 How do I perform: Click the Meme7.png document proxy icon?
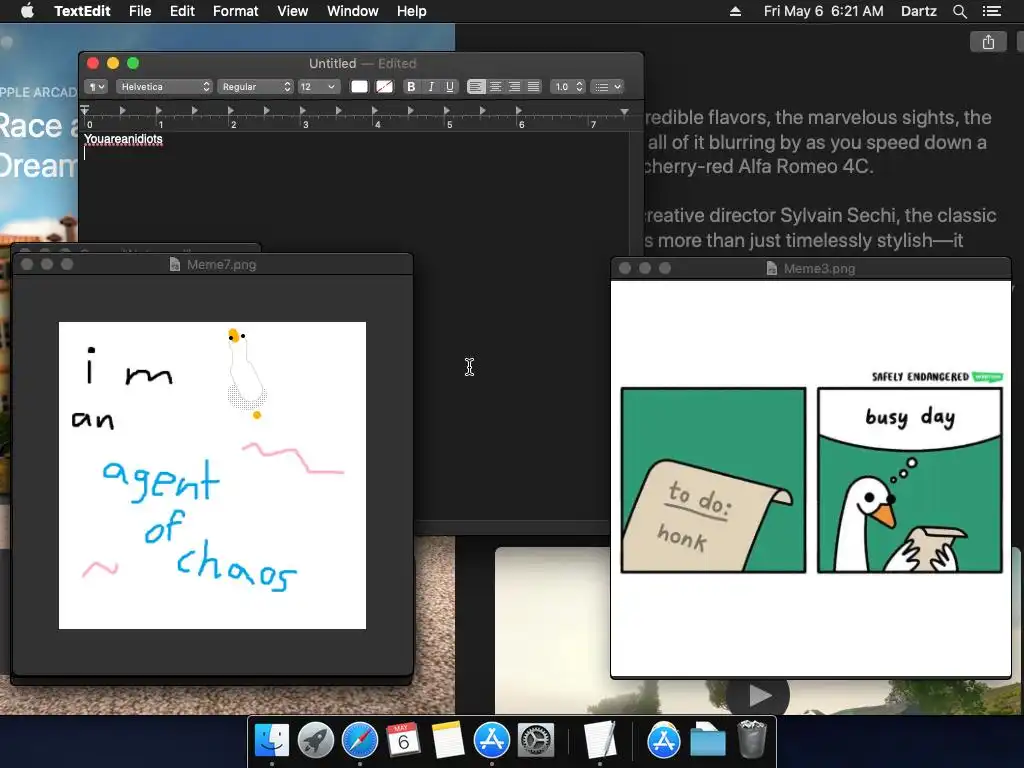tap(174, 264)
